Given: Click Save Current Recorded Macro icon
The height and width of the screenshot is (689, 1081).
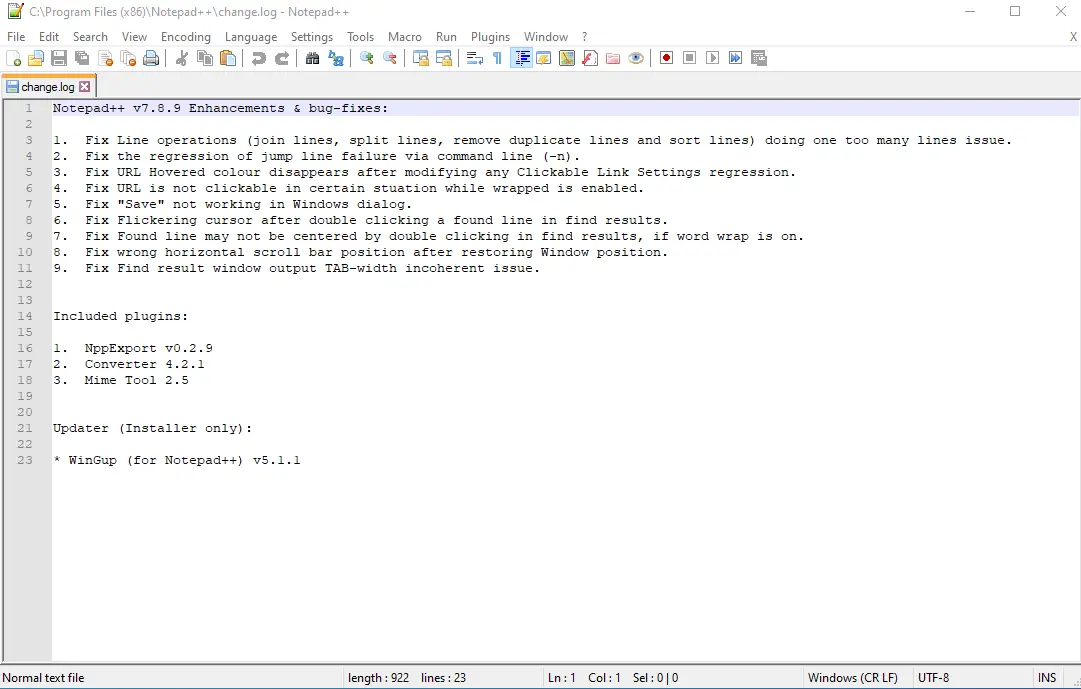Looking at the screenshot, I should 758,58.
